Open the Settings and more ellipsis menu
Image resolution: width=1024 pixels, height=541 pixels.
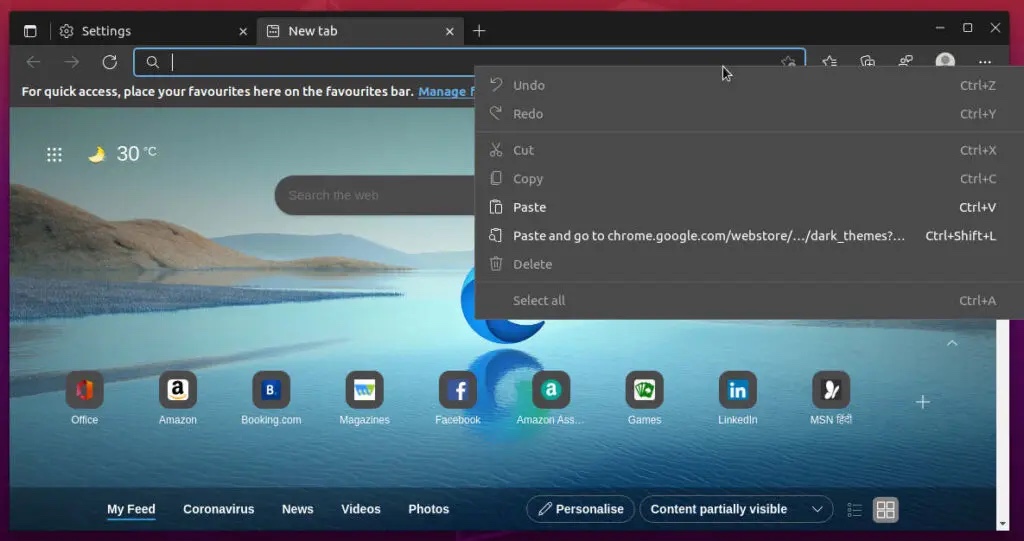coord(985,62)
